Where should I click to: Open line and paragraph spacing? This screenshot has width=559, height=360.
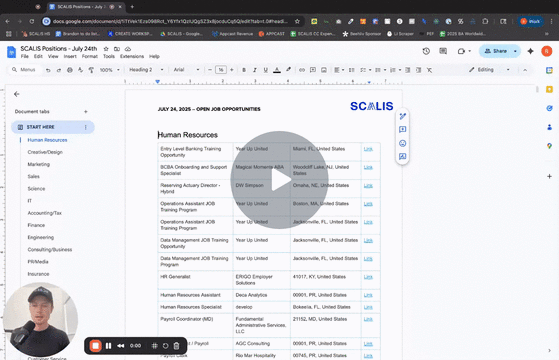pos(352,70)
